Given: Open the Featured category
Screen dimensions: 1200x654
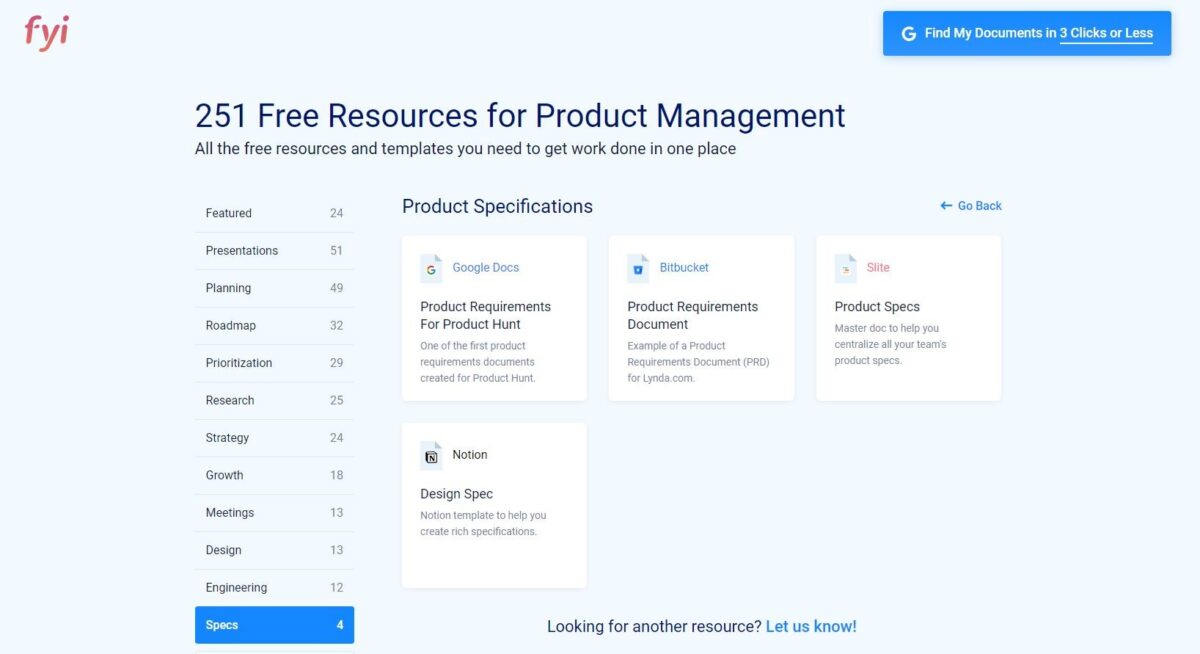Looking at the screenshot, I should click(x=274, y=213).
